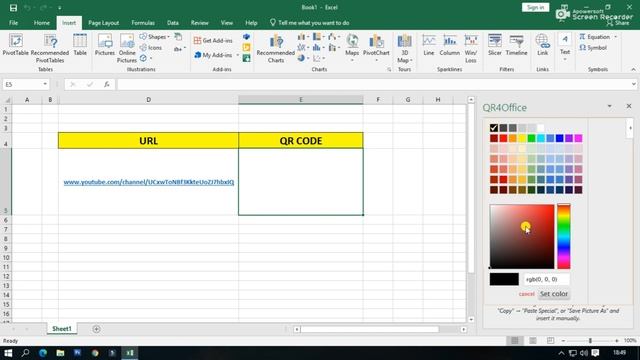Screen dimensions: 640x360
Task: Open QR4Office pane options dropdown
Action: [x=609, y=106]
